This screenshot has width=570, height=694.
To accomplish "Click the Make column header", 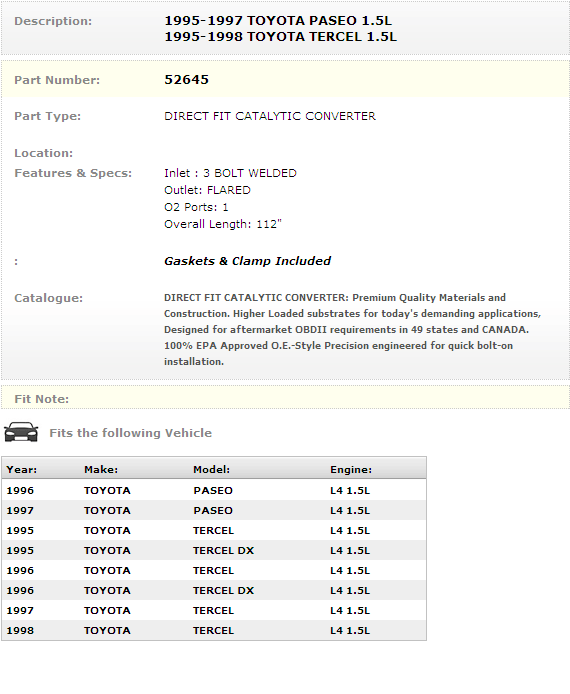I will click(101, 470).
